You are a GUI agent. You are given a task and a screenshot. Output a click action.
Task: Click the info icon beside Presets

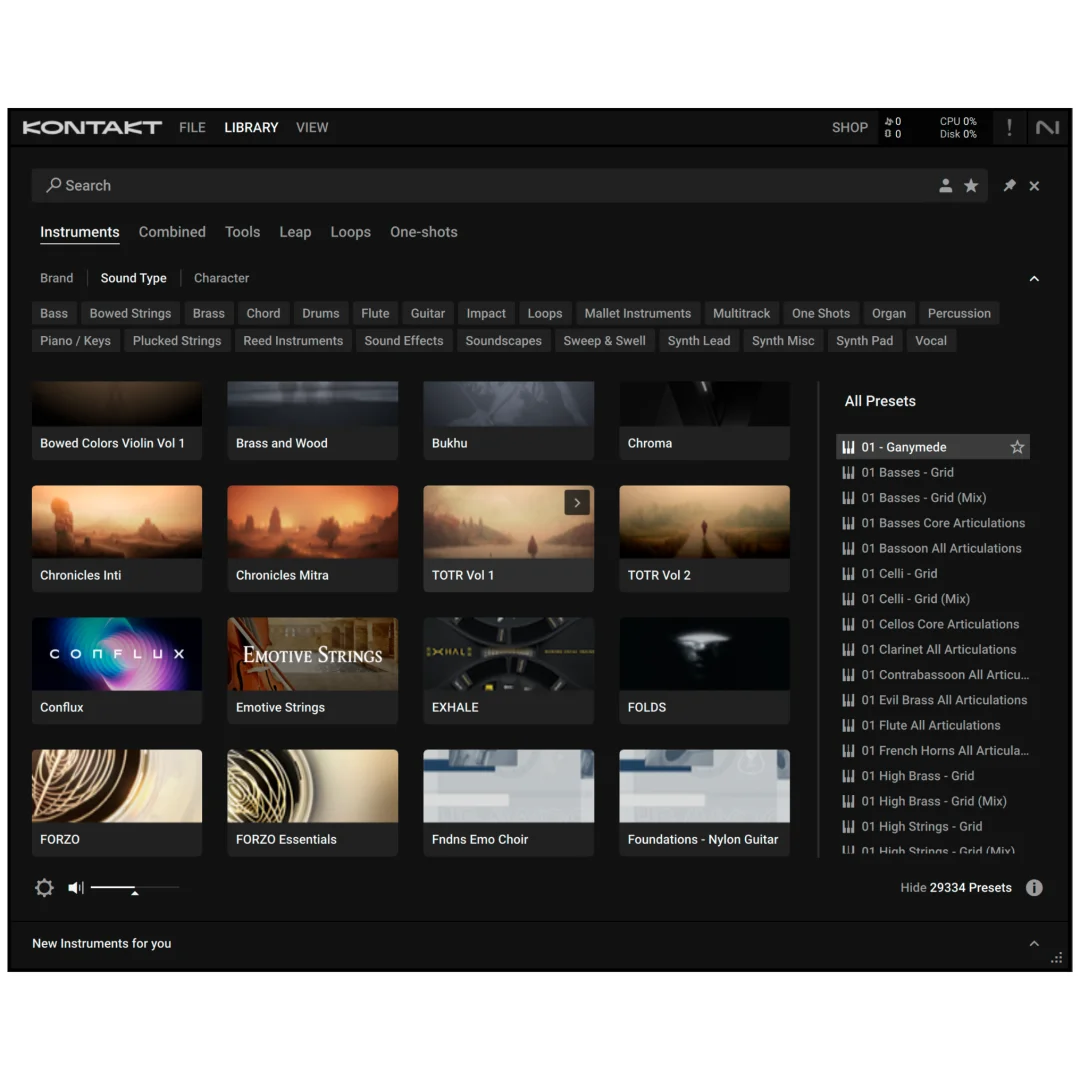[x=1034, y=888]
